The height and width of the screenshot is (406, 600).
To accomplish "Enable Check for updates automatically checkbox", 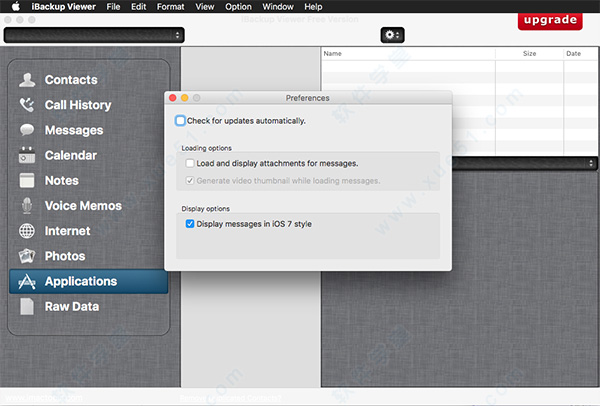I will click(x=180, y=121).
